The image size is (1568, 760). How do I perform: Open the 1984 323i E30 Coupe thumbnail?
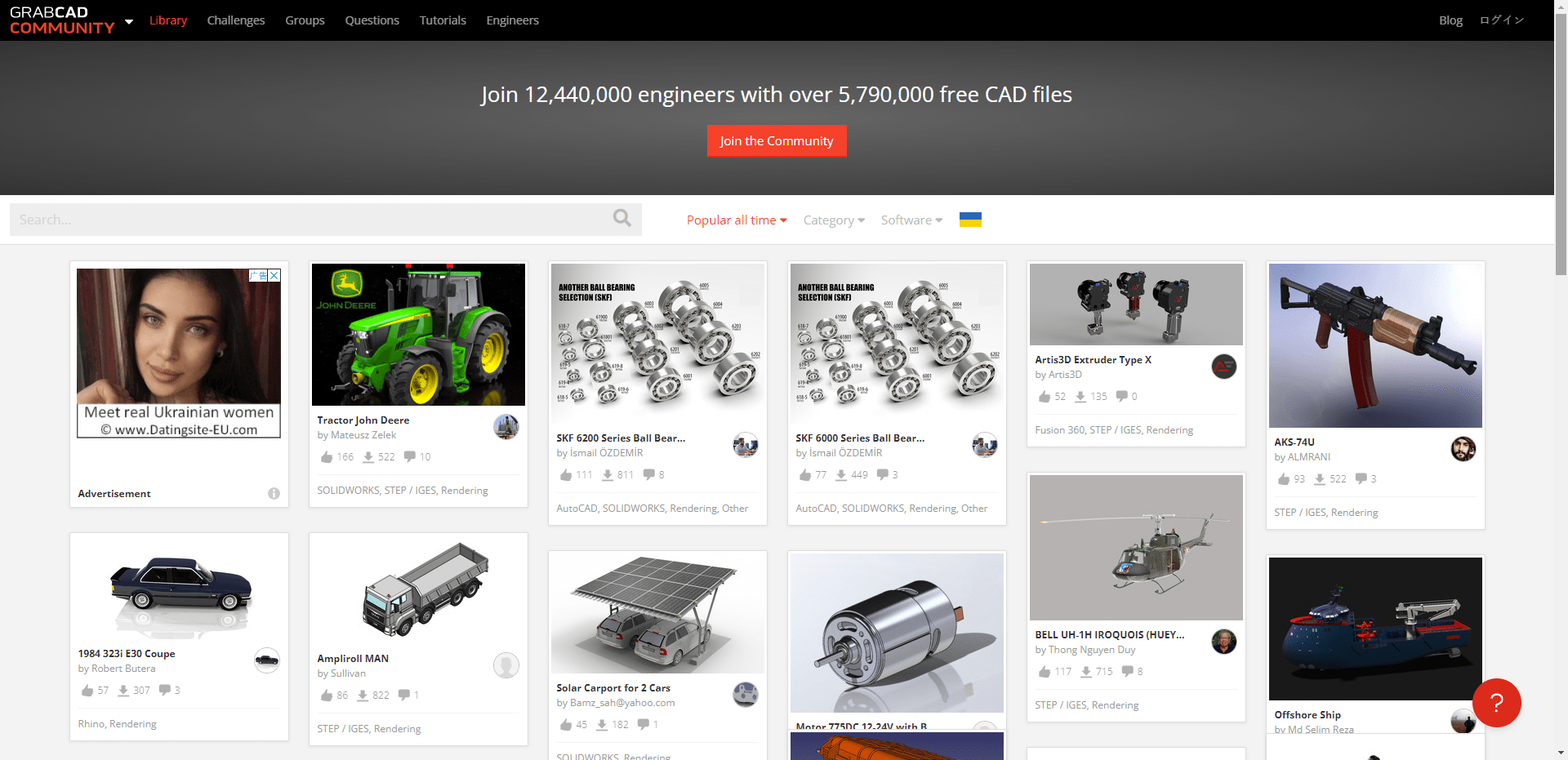coord(179,588)
